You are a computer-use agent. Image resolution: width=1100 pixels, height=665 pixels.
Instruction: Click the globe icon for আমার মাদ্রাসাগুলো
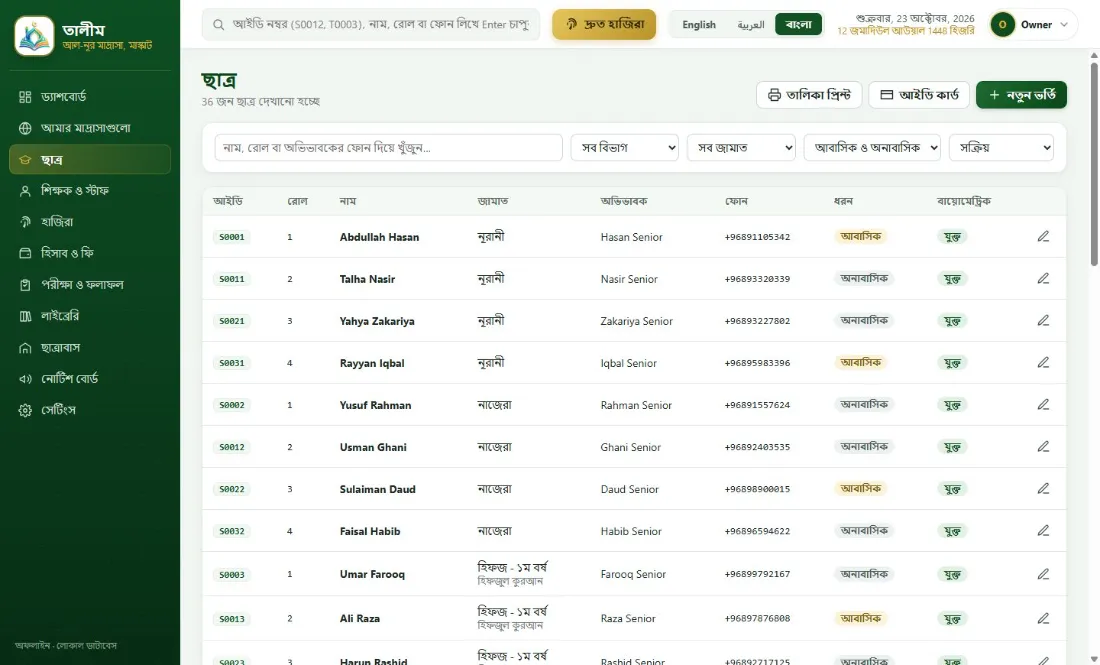[x=25, y=128]
